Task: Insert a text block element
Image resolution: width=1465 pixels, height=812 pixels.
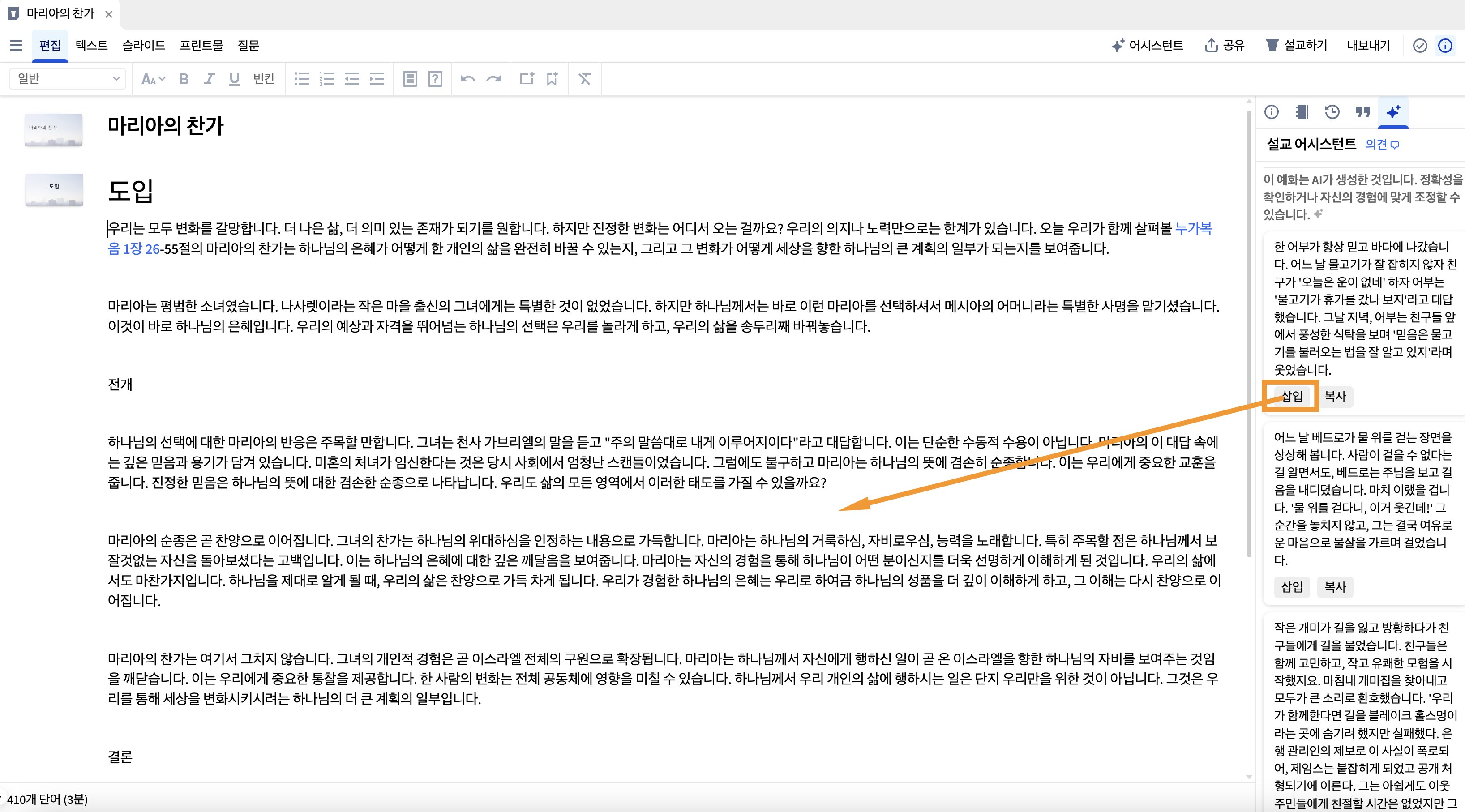Action: tap(410, 78)
